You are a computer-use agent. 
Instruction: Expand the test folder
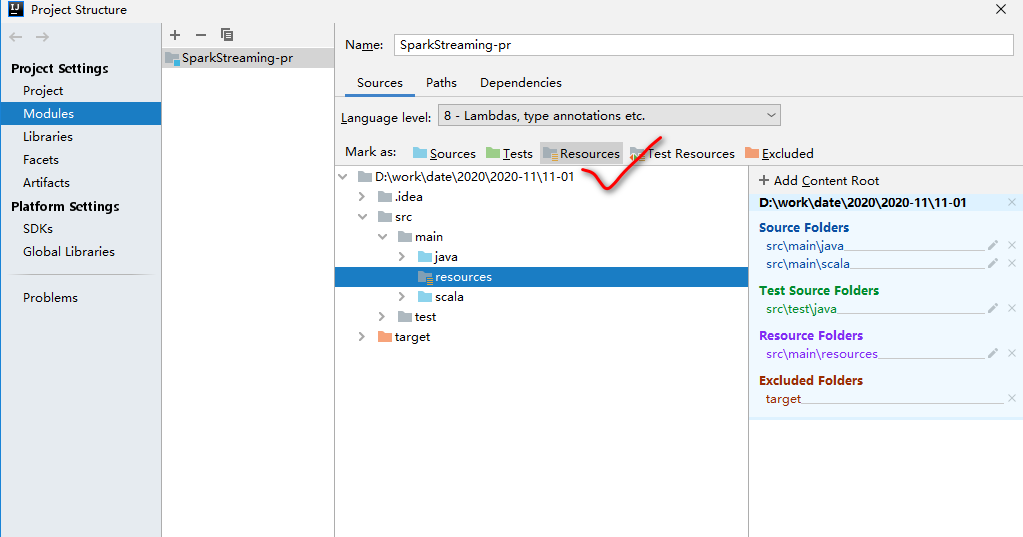(x=382, y=317)
